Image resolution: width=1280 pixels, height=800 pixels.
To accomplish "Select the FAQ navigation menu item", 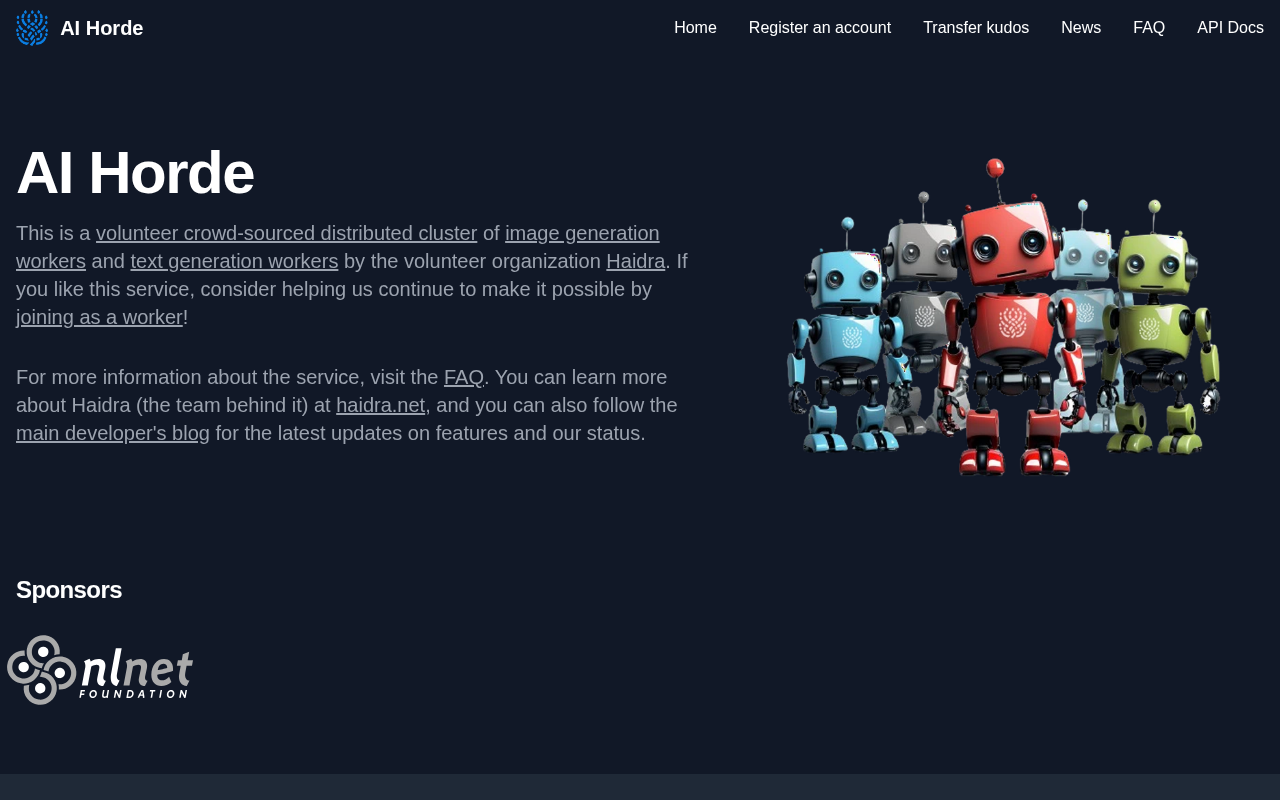I will point(1149,26).
